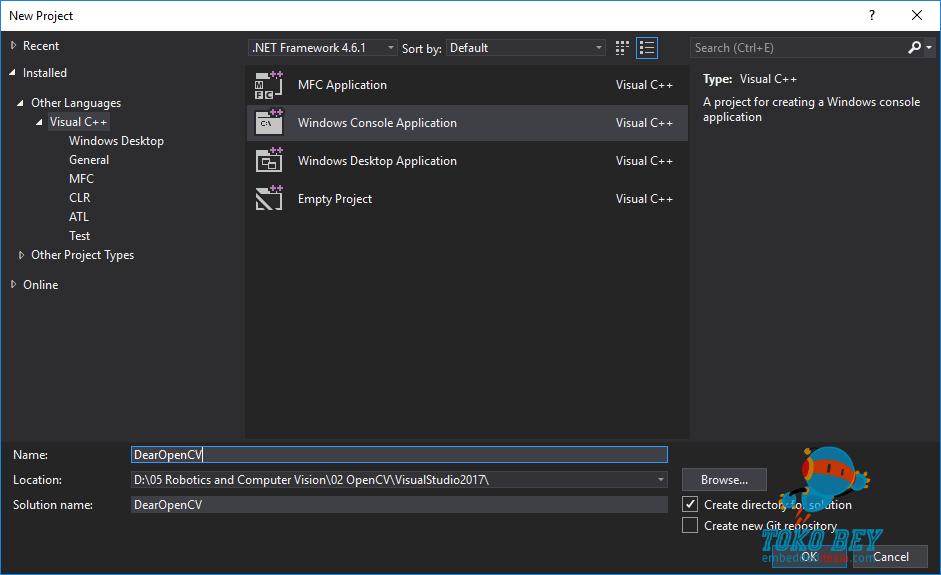Click the Empty Project template icon
Image resolution: width=941 pixels, height=575 pixels.
click(269, 199)
